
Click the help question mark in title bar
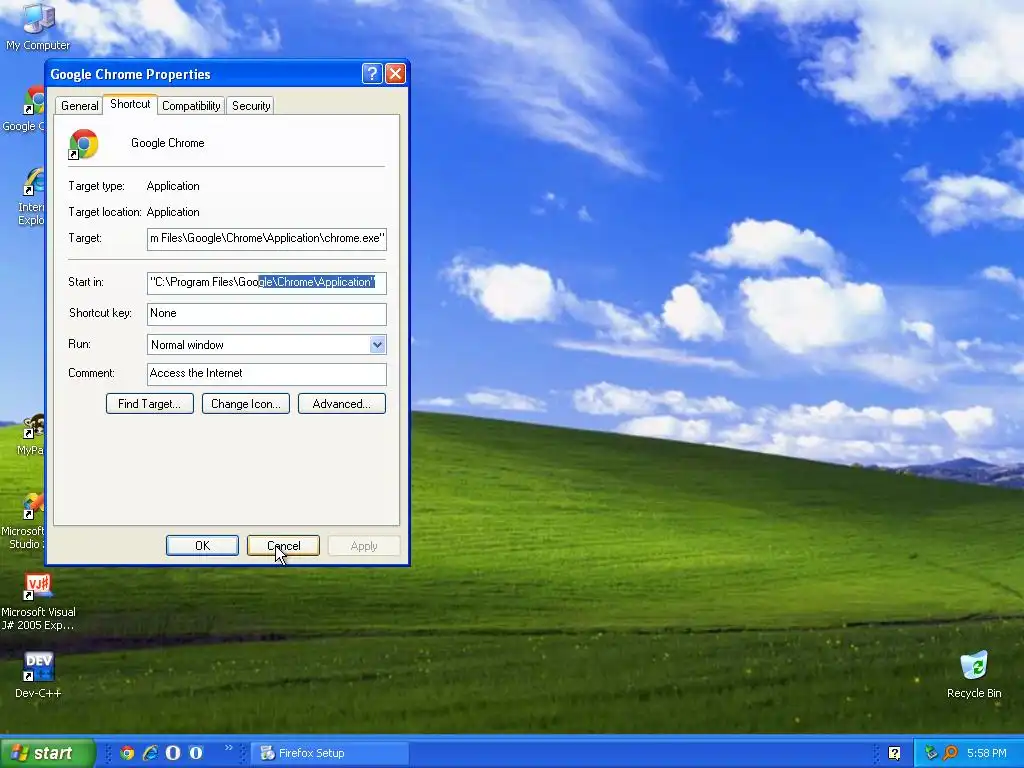(372, 74)
